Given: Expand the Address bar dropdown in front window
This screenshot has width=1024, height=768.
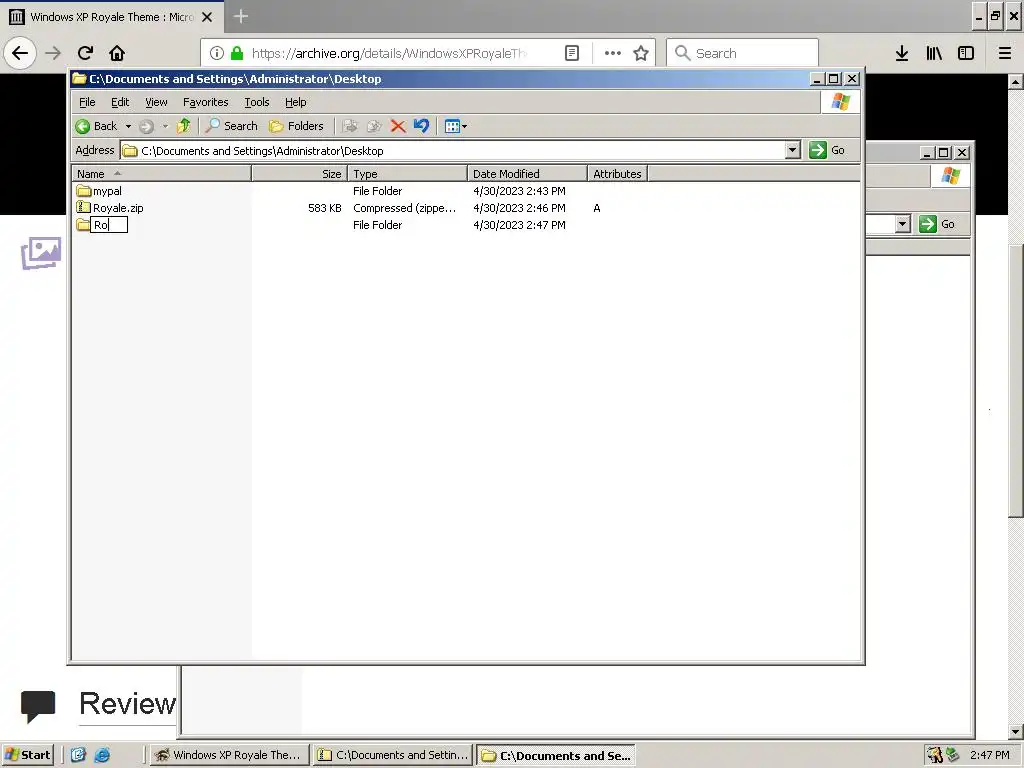Looking at the screenshot, I should pyautogui.click(x=792, y=150).
